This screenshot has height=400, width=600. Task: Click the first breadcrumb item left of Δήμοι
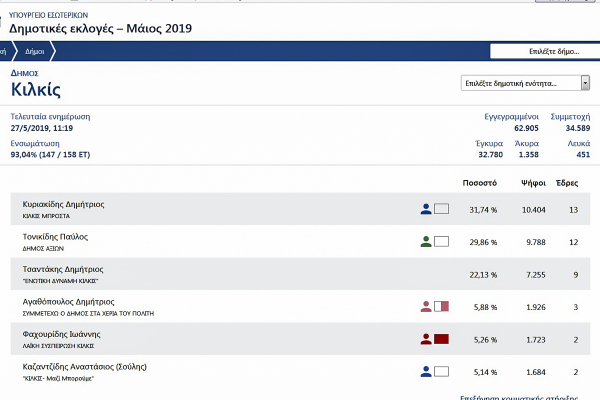[x=3, y=51]
